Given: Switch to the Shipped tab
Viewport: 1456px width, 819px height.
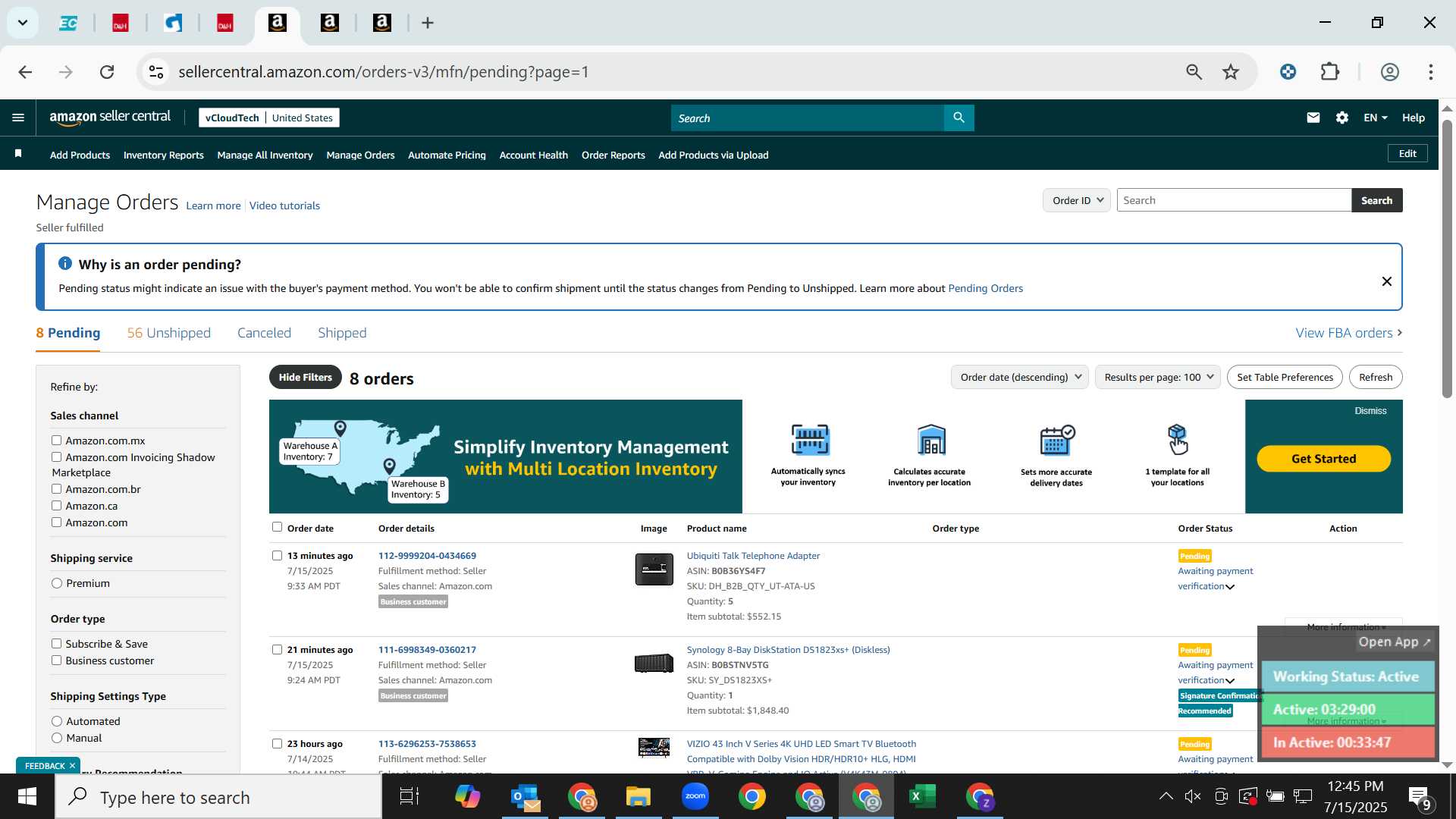Looking at the screenshot, I should pyautogui.click(x=342, y=333).
